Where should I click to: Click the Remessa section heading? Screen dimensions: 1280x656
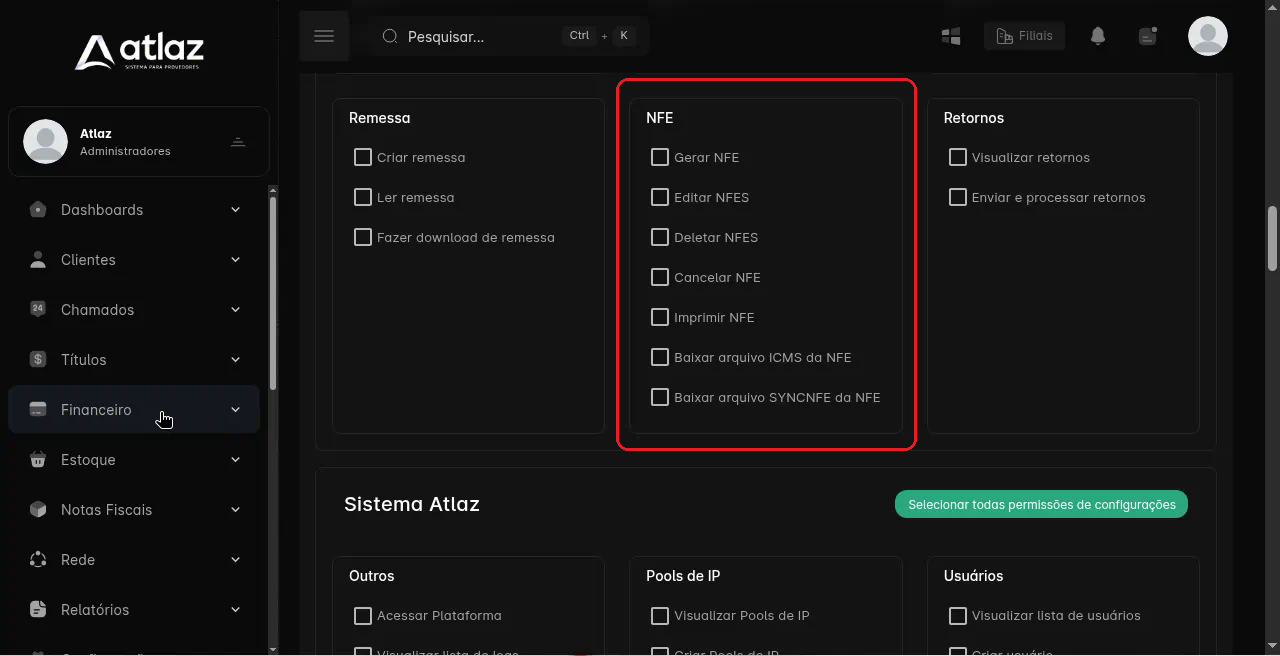(380, 117)
